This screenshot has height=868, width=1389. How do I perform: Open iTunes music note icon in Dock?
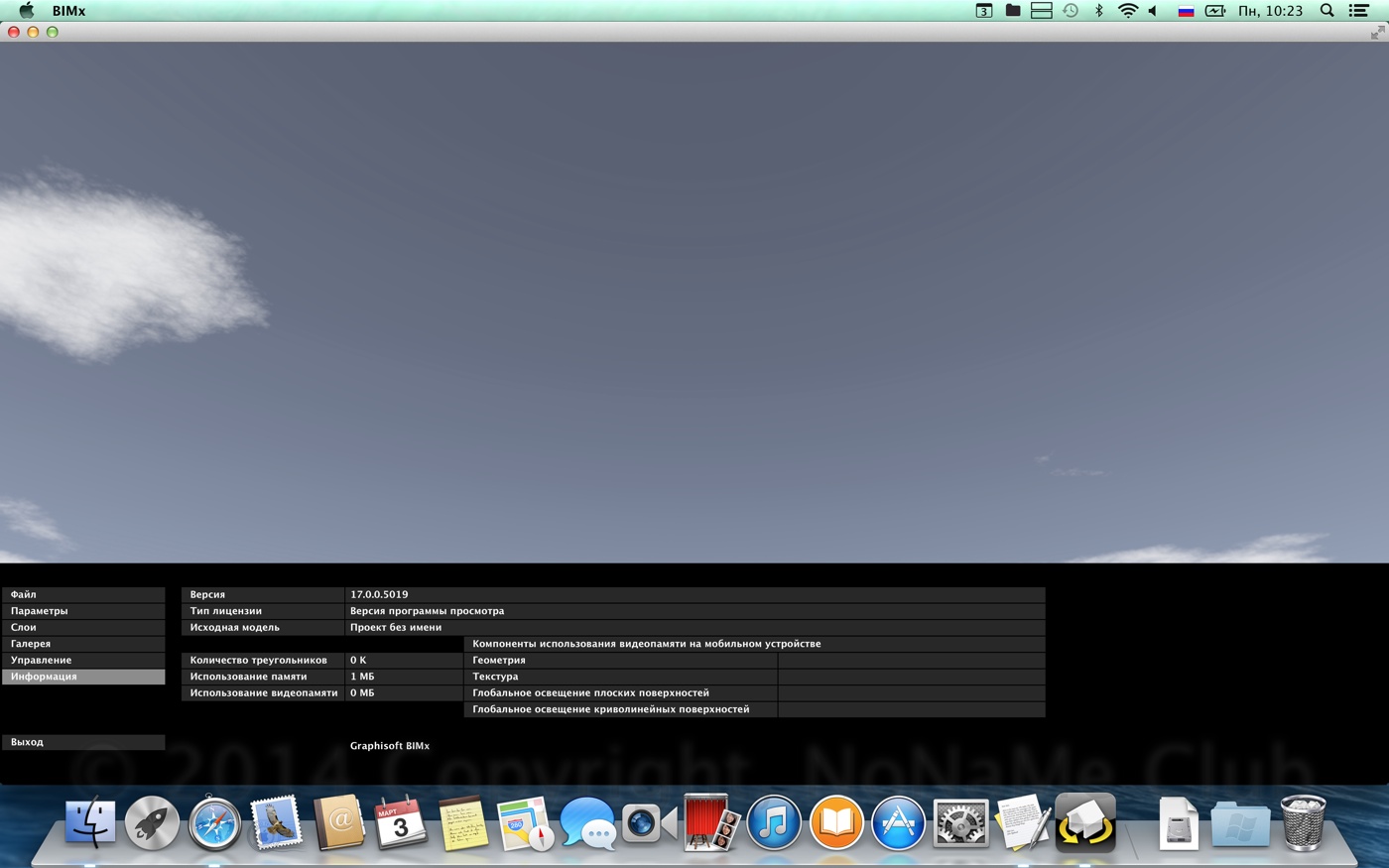coord(774,823)
